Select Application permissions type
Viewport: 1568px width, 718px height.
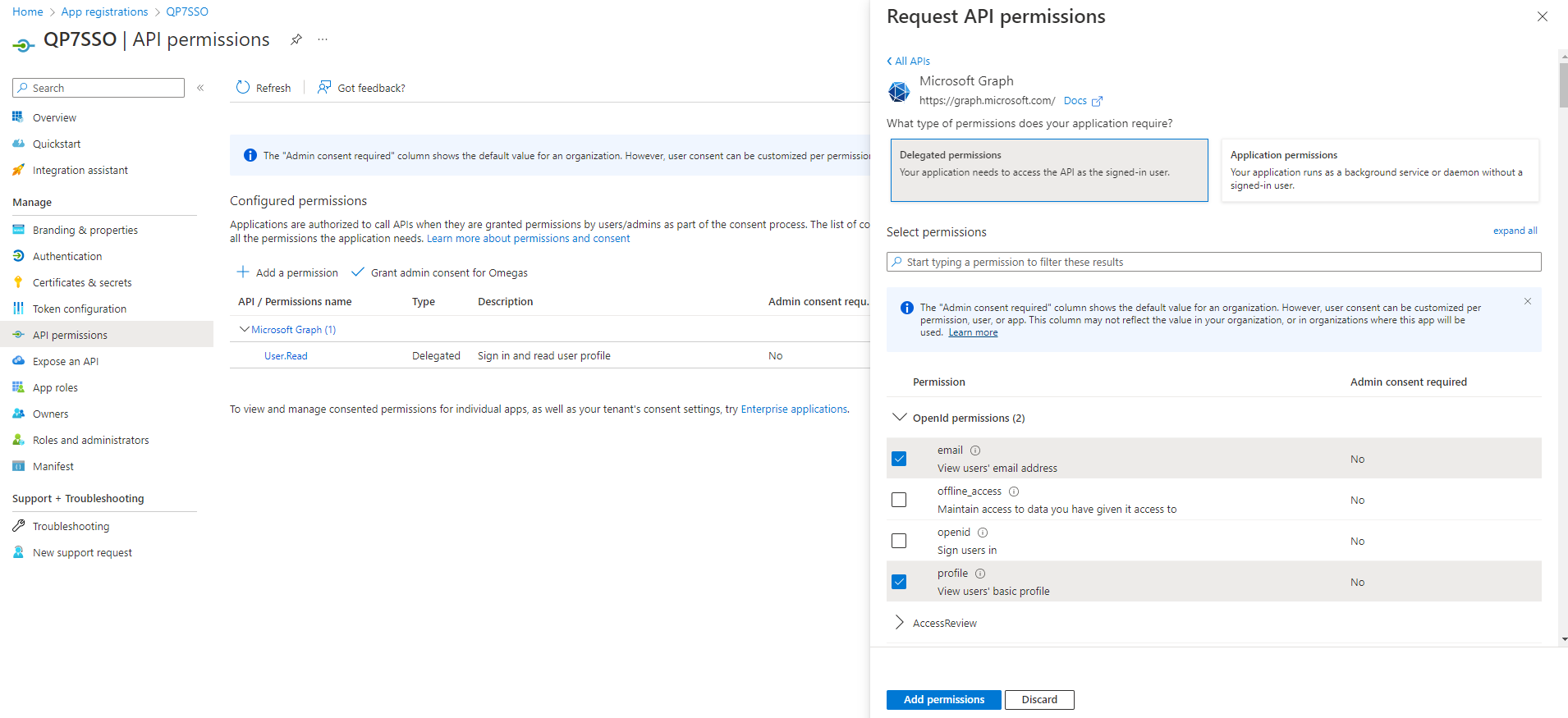[x=1379, y=170]
